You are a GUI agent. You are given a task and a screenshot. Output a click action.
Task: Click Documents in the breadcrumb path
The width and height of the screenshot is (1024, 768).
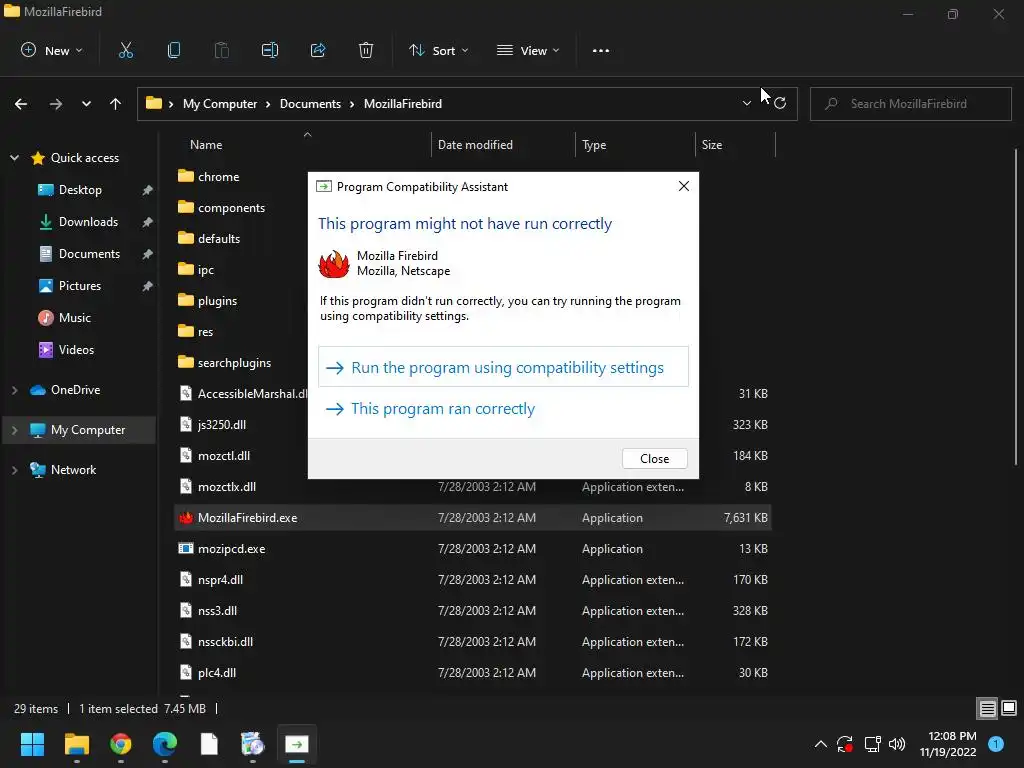pos(310,104)
